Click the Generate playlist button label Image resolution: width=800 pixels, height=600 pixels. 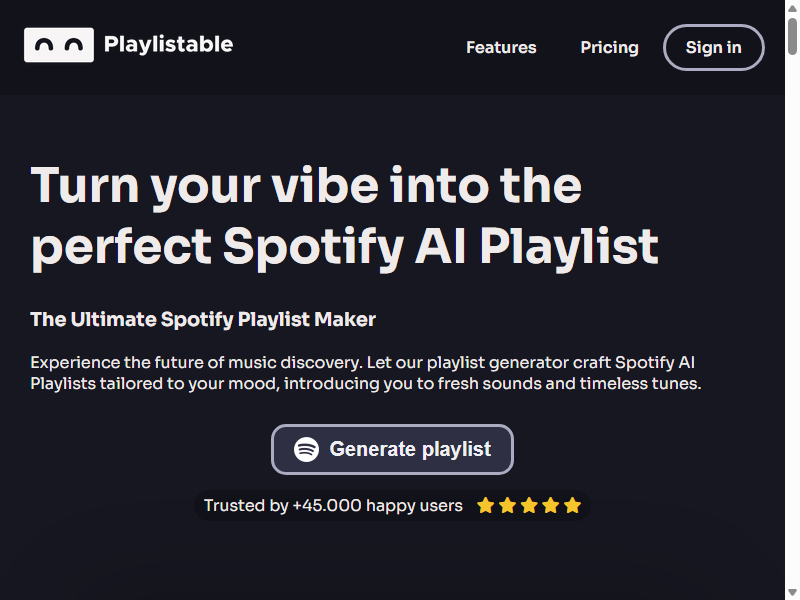(410, 449)
